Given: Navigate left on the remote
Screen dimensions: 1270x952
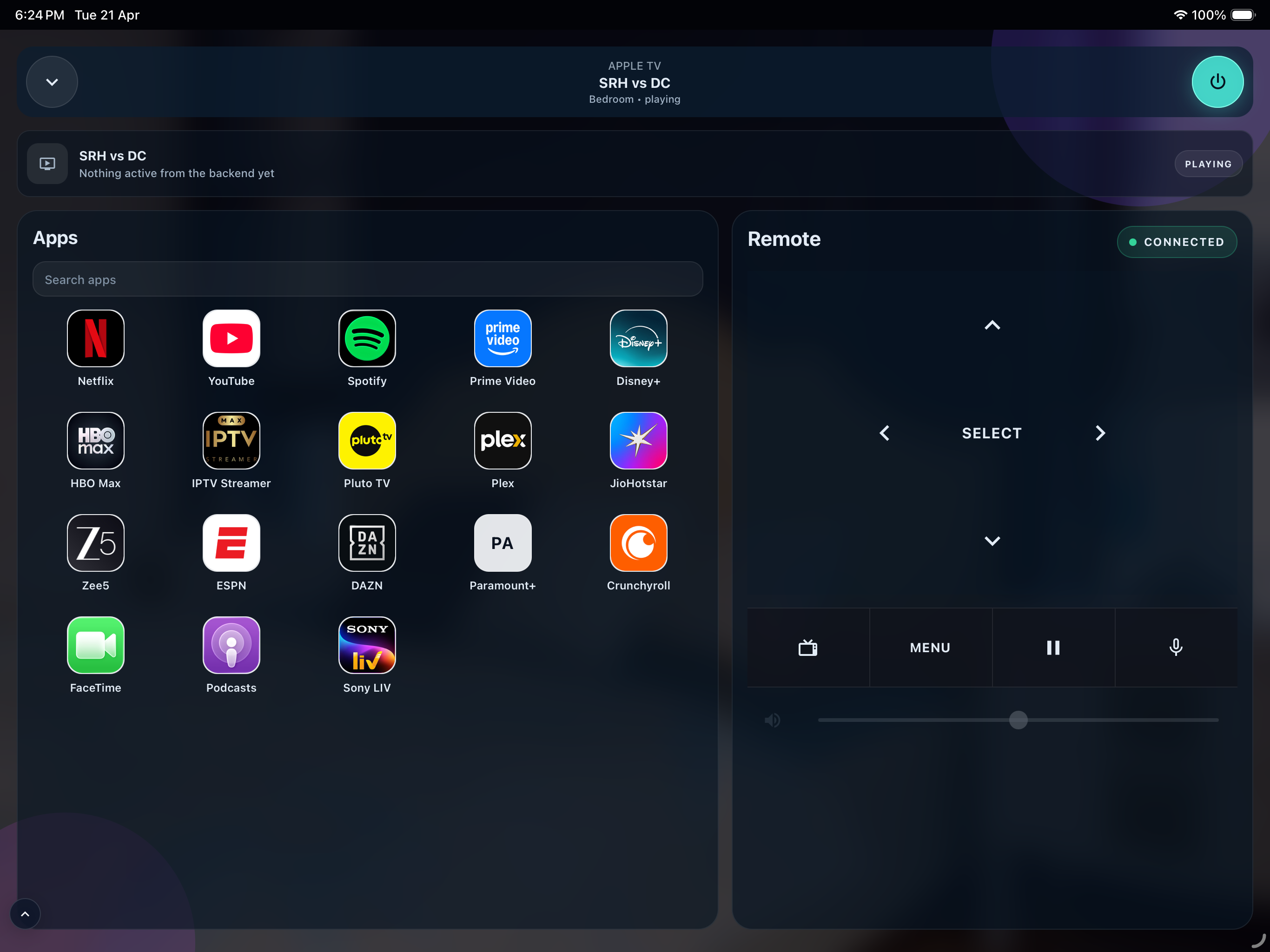Looking at the screenshot, I should point(884,433).
